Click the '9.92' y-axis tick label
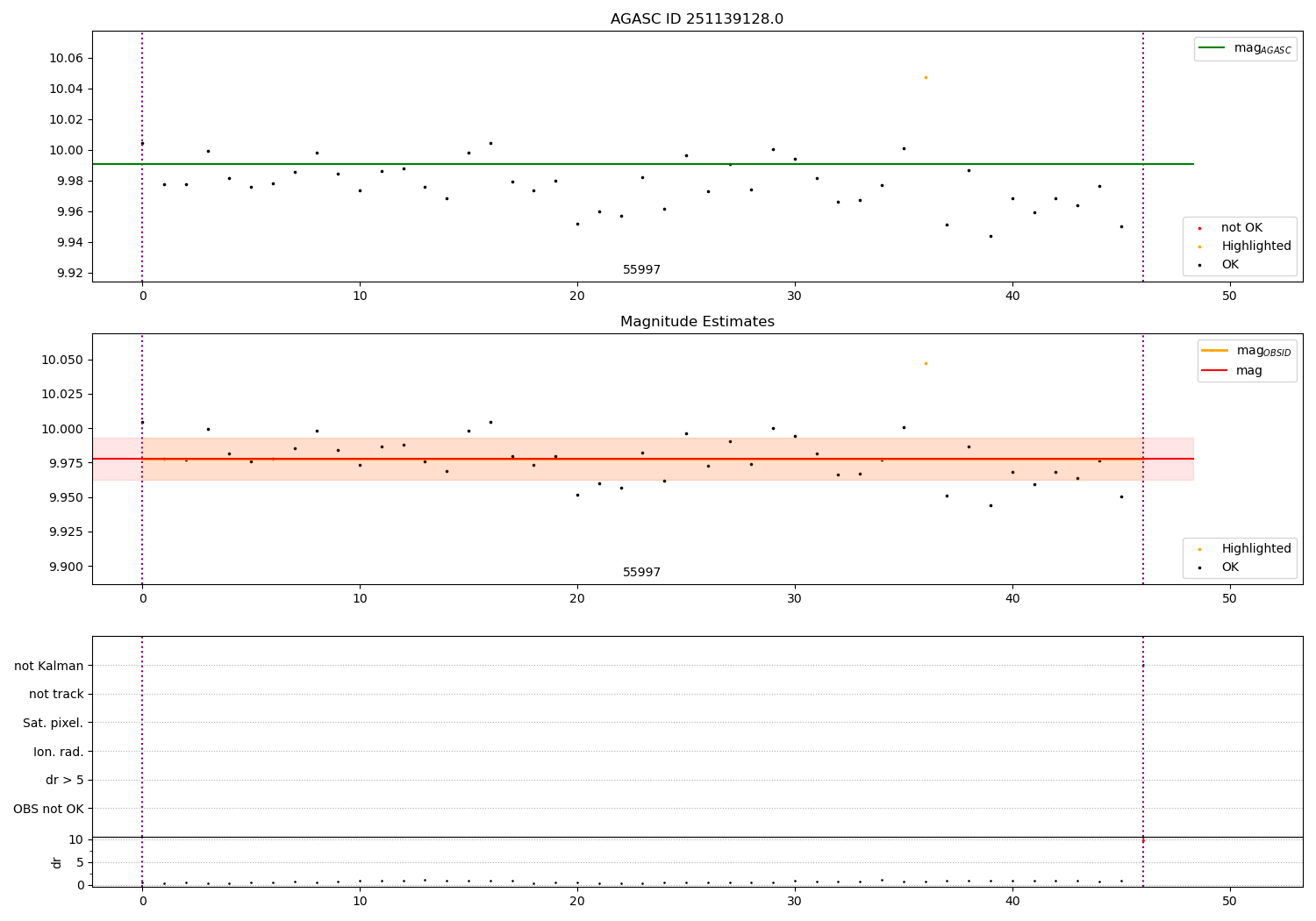The height and width of the screenshot is (921, 1316). tap(69, 274)
